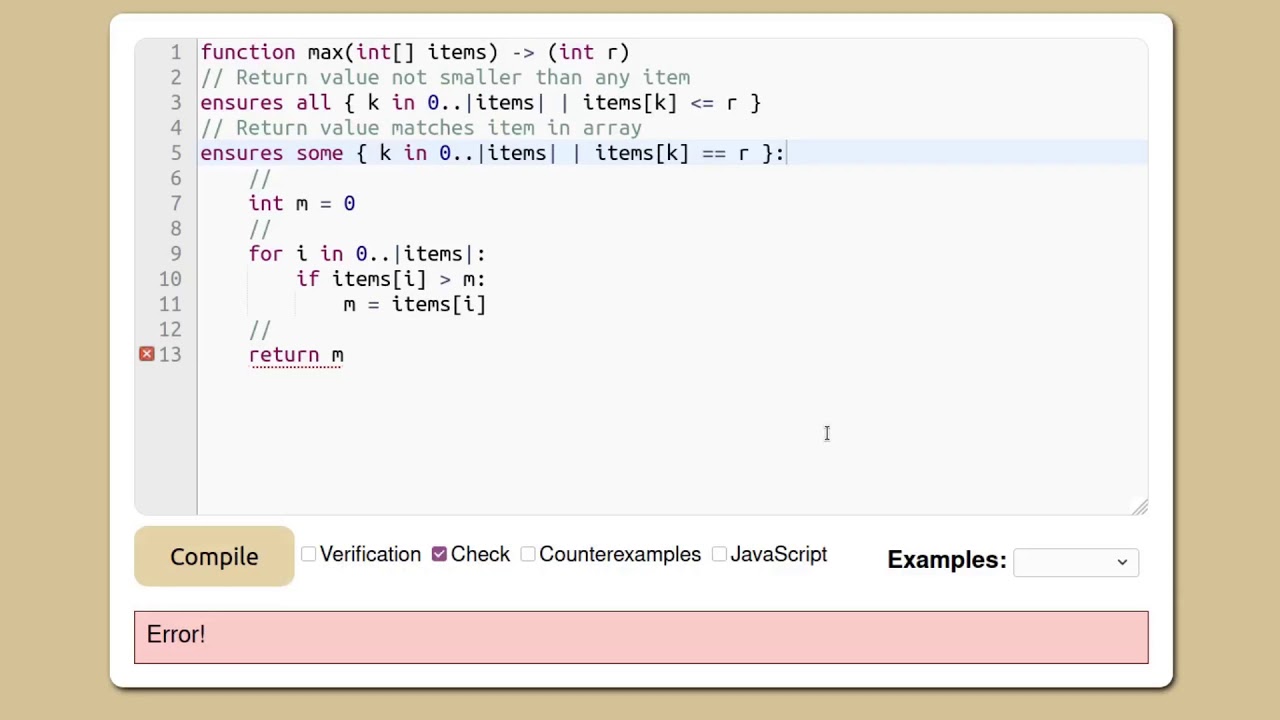Click the Counterexamples label text
1280x720 pixels.
620,554
